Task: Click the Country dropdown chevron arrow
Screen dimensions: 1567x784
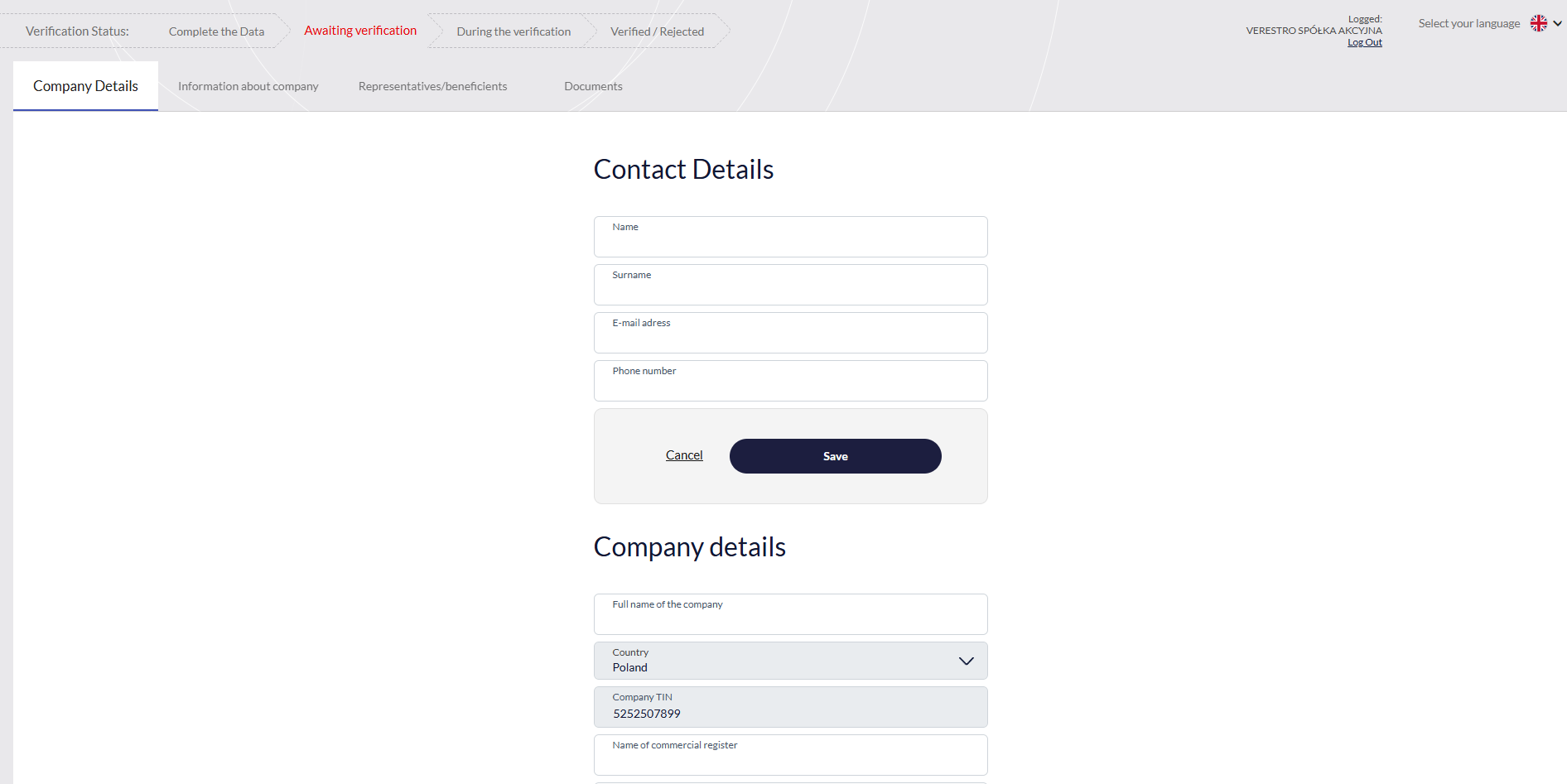Action: pyautogui.click(x=966, y=661)
